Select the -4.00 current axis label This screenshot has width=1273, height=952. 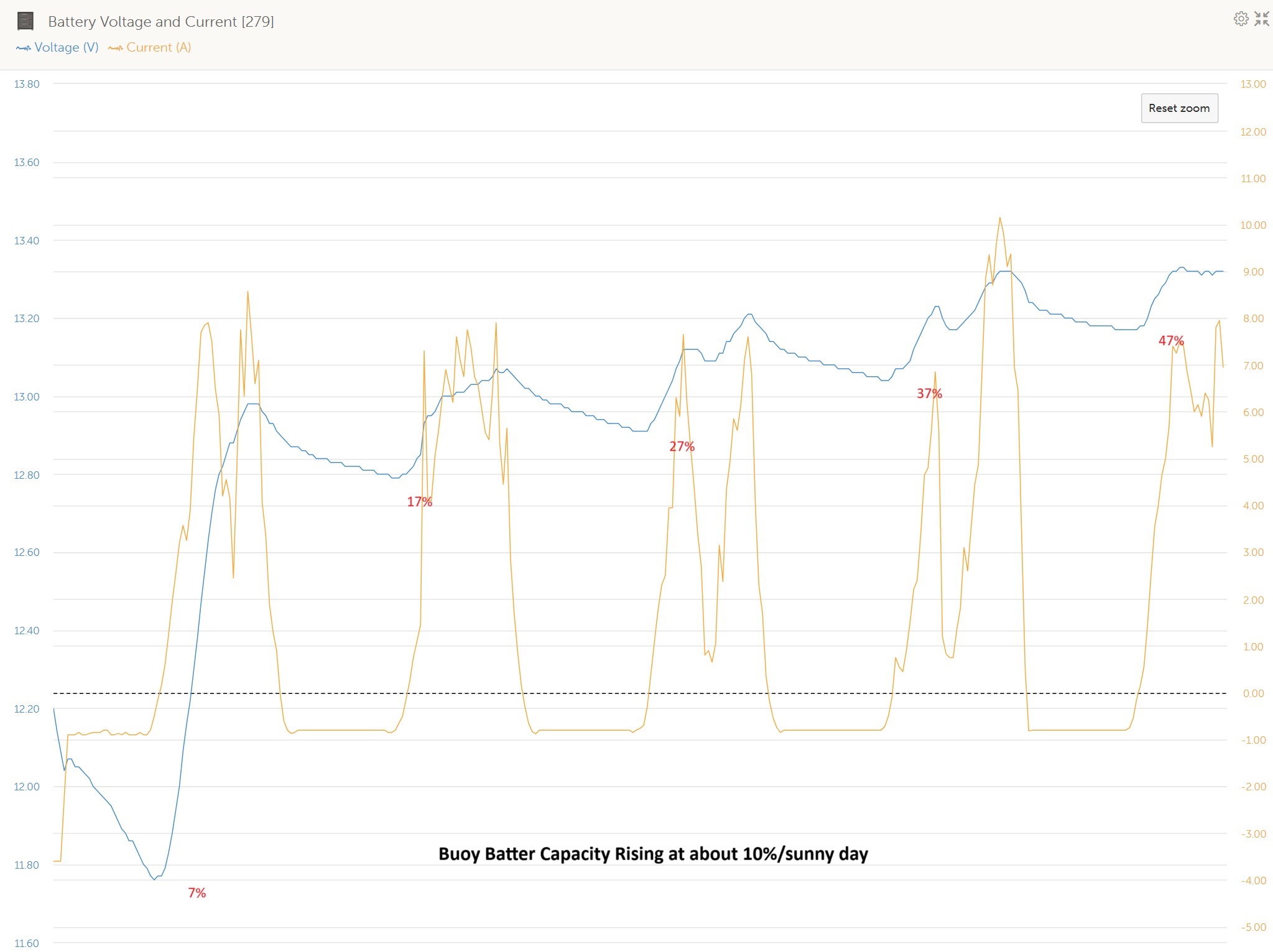[x=1253, y=880]
